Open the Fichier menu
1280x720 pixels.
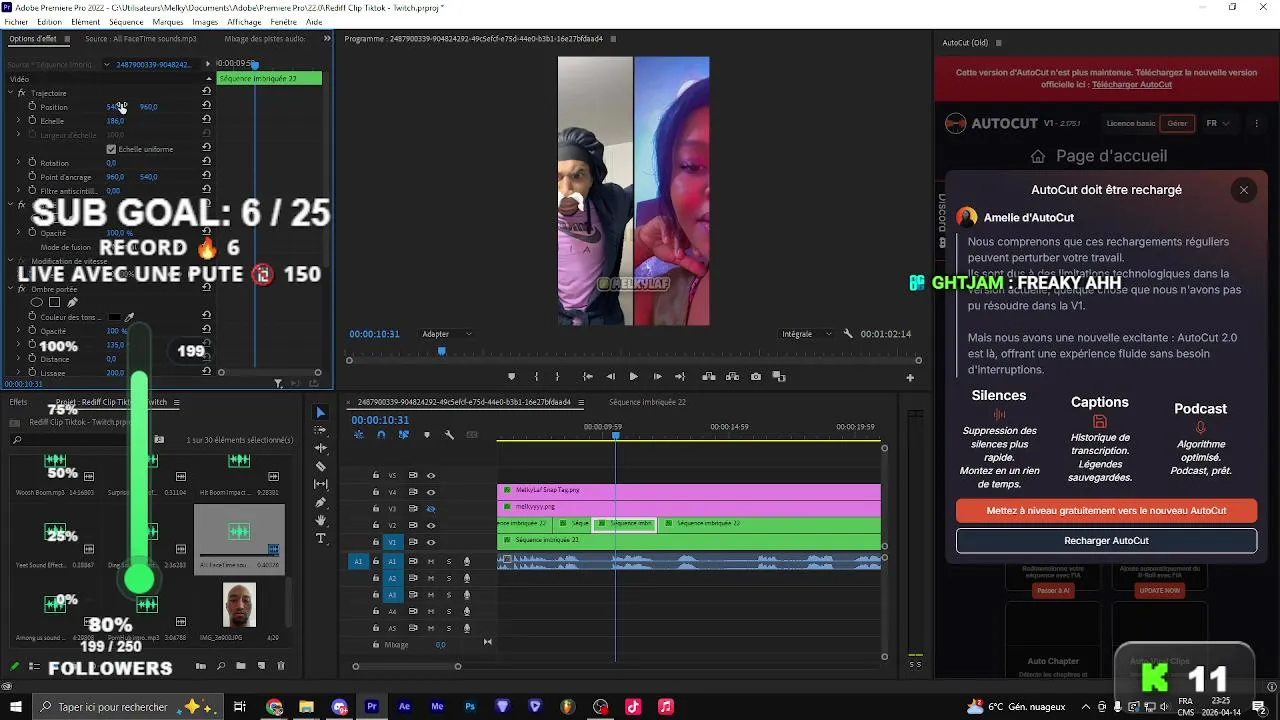(16, 22)
